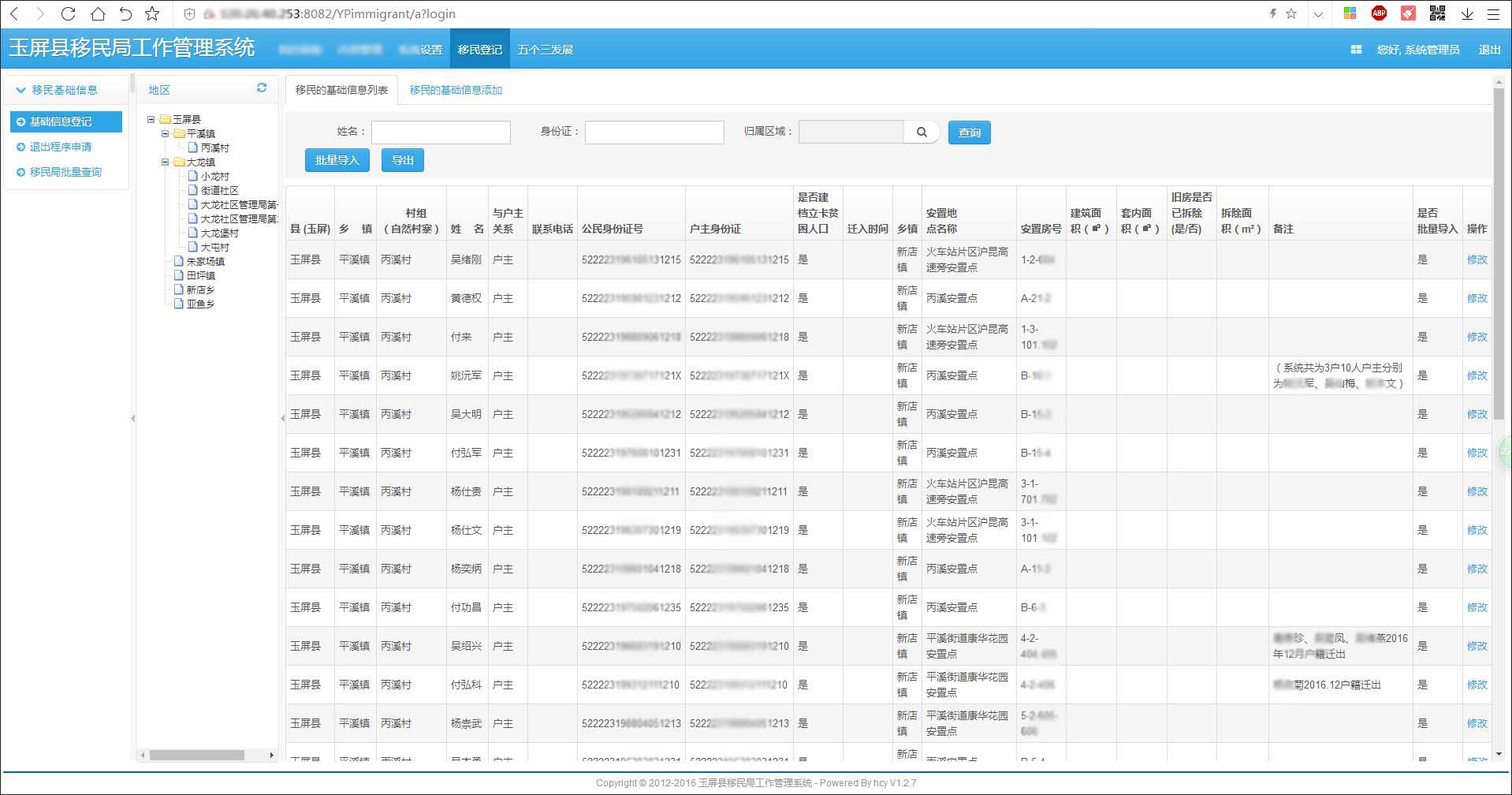The width and height of the screenshot is (1512, 795).
Task: Click 修改 for the 吴绪刚 row
Action: pyautogui.click(x=1477, y=259)
